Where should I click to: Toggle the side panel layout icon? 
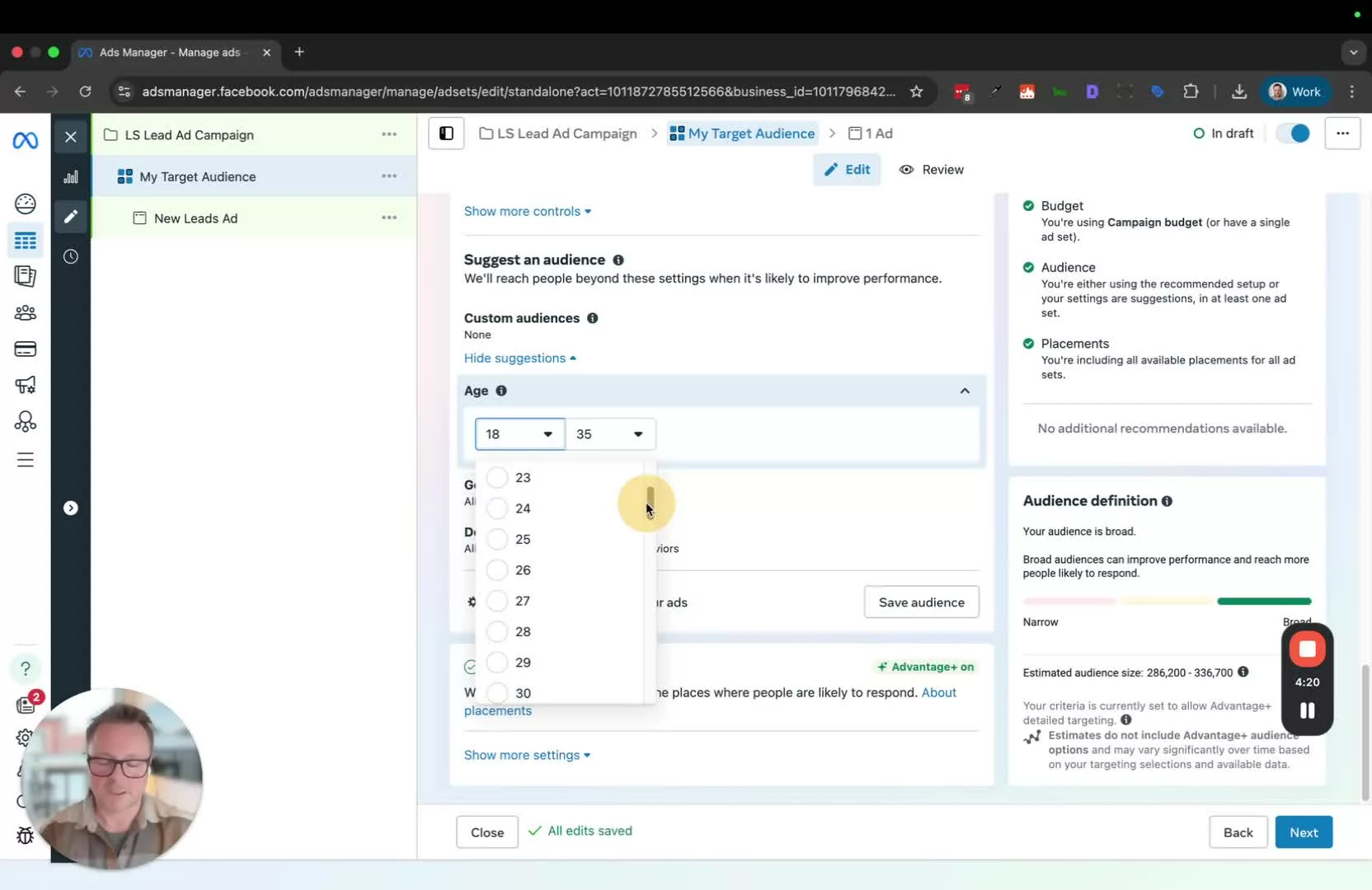[446, 133]
